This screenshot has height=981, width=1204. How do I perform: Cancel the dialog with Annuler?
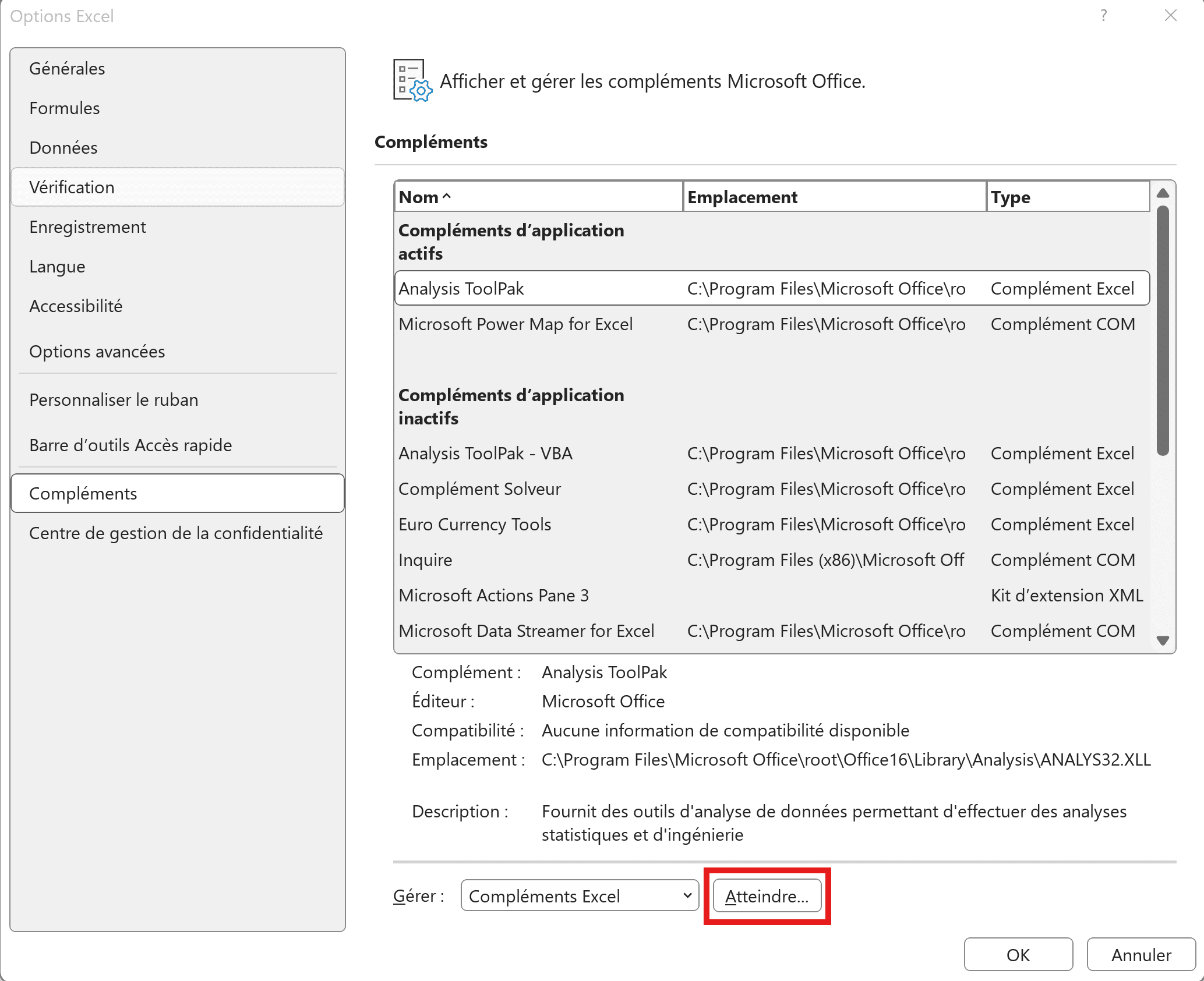click(x=1141, y=954)
